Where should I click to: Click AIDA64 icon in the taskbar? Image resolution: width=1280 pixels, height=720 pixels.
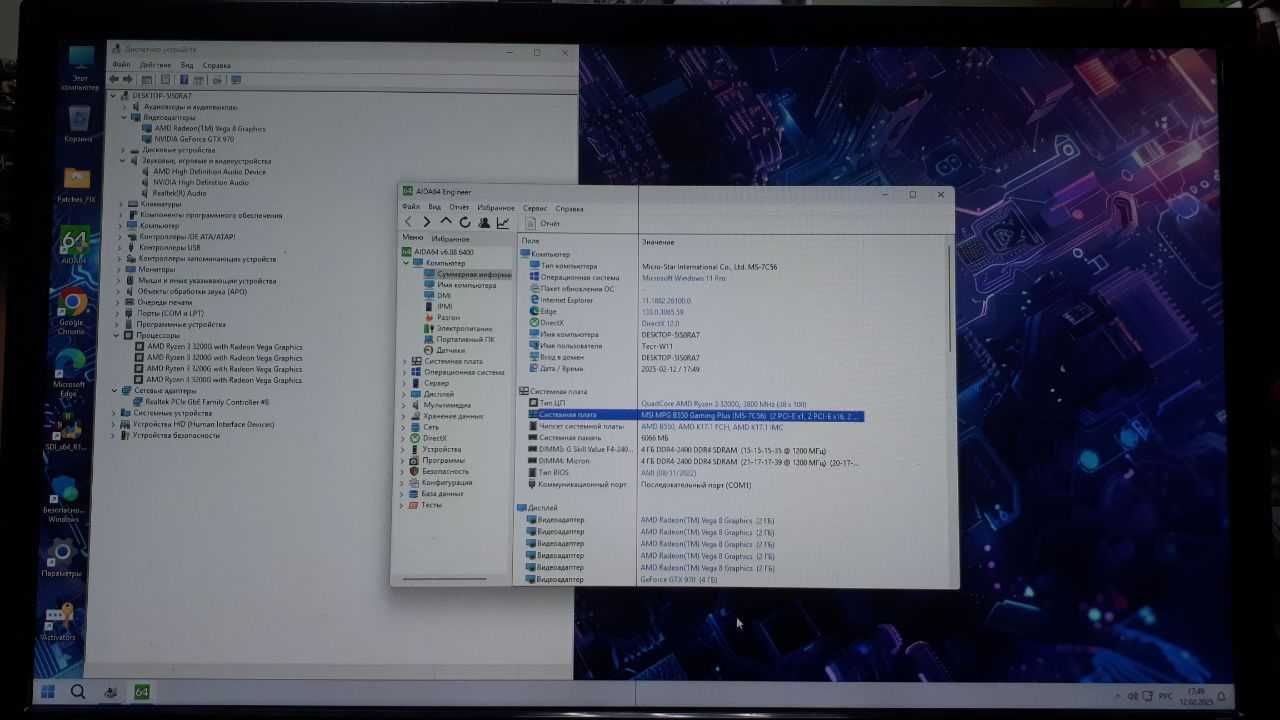pos(141,692)
